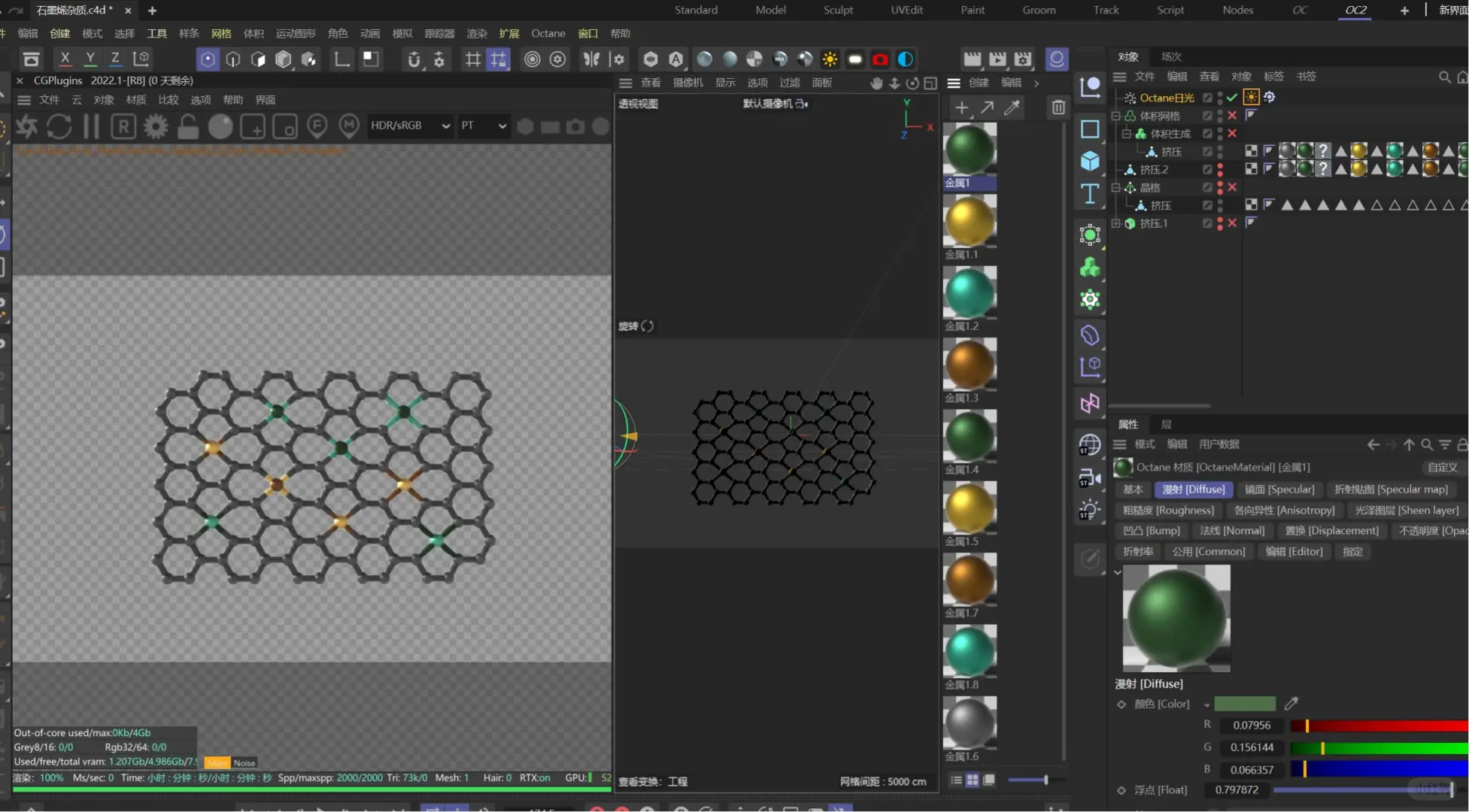Screen dimensions: 1469x812
Task: Click the green diffuse color swatch
Action: coord(1245,704)
